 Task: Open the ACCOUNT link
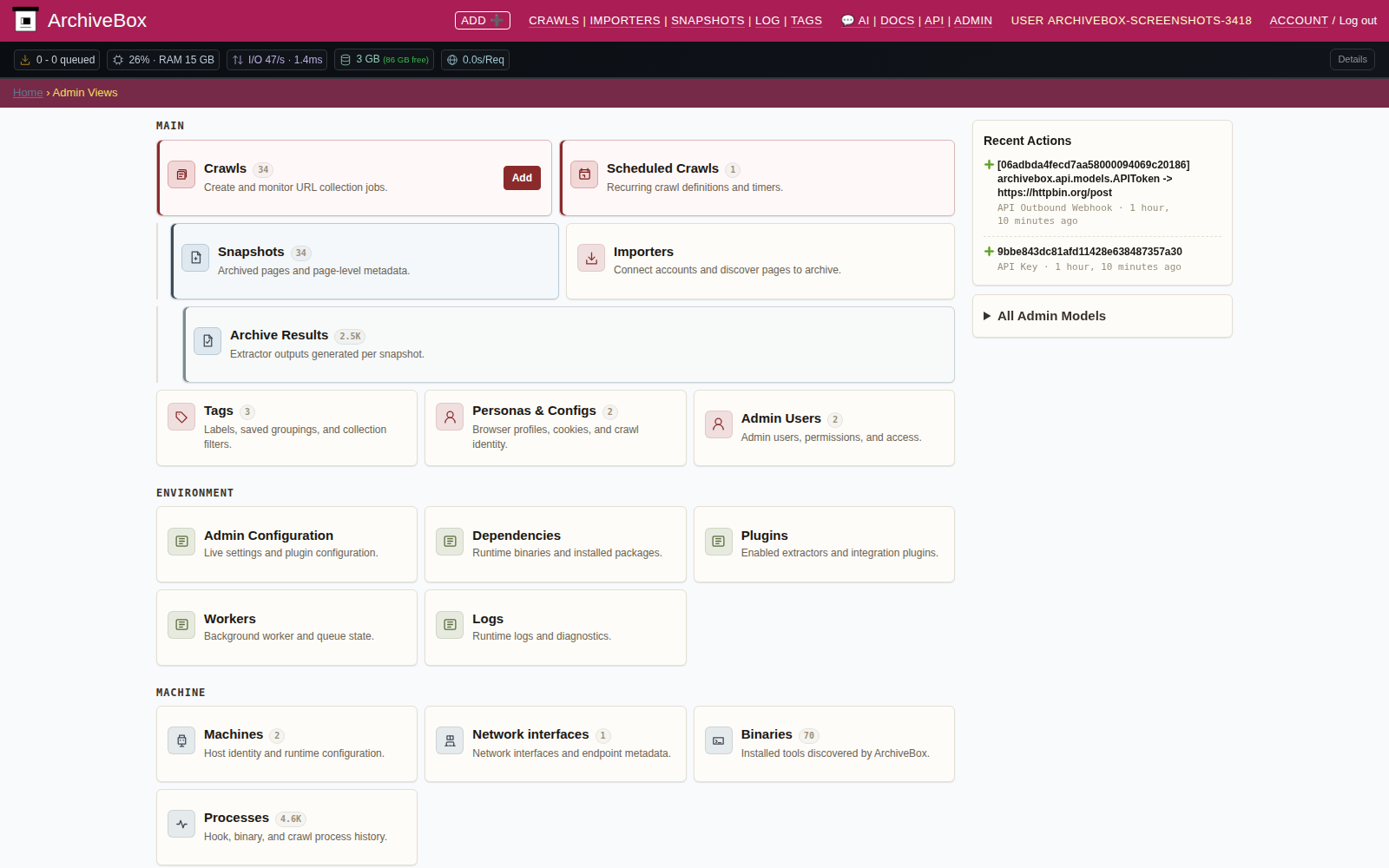click(x=1299, y=20)
